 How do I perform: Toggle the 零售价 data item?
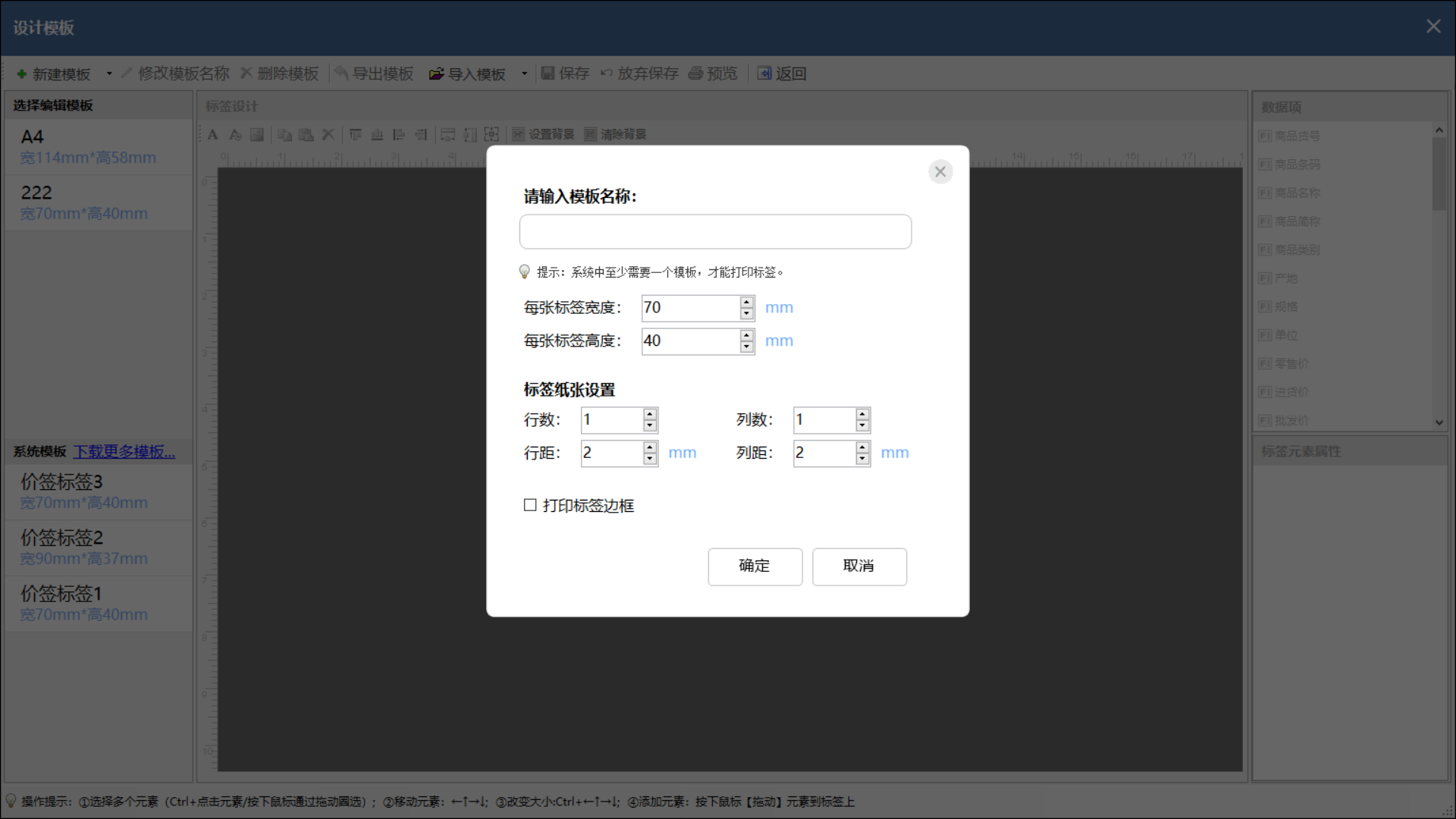pyautogui.click(x=1289, y=363)
